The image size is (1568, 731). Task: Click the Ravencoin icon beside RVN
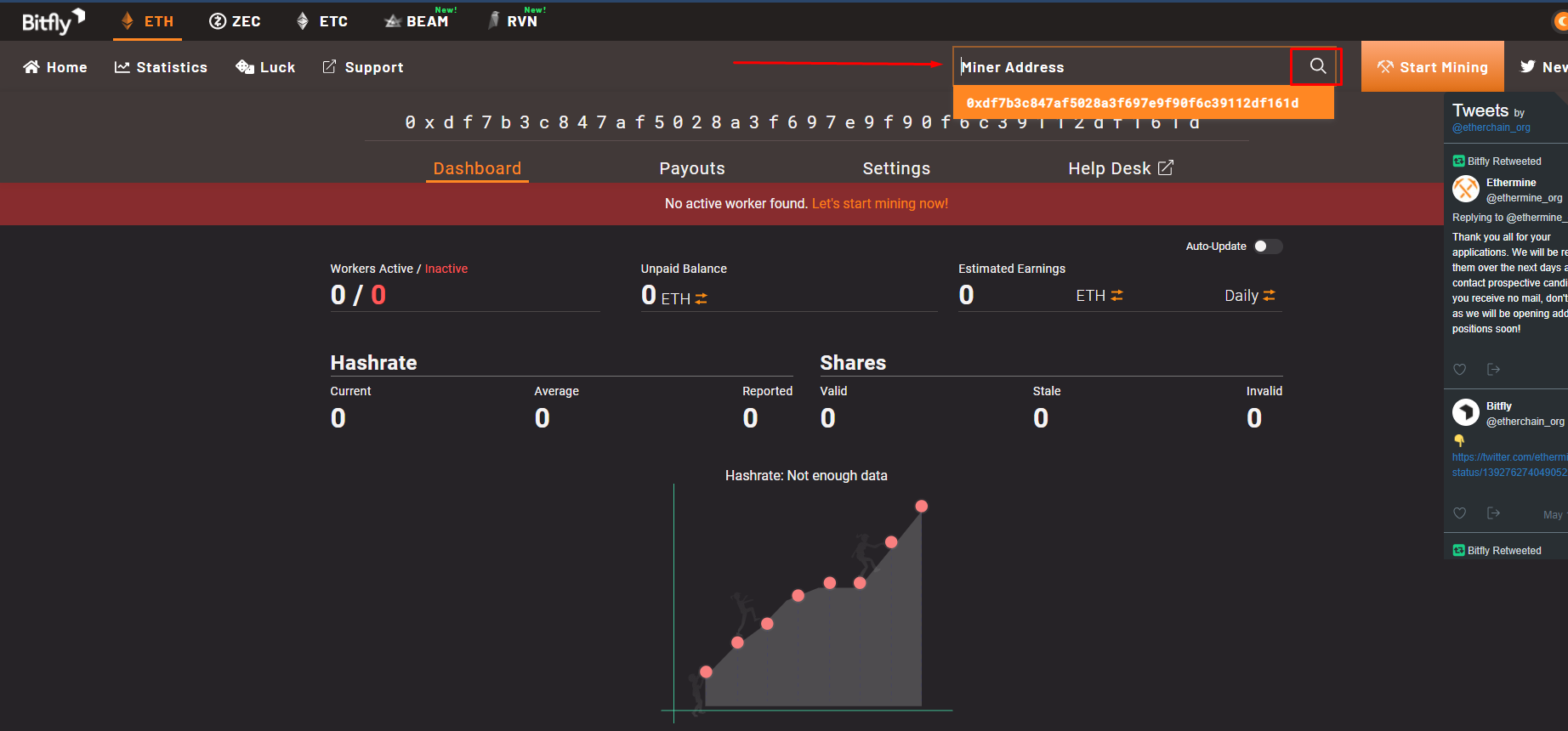[493, 20]
